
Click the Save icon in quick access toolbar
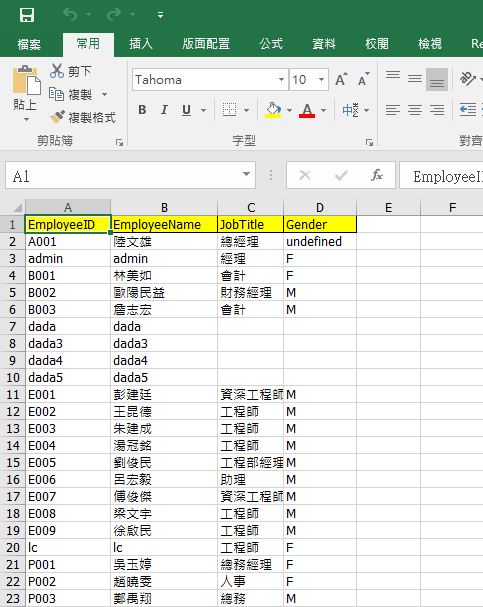[27, 15]
